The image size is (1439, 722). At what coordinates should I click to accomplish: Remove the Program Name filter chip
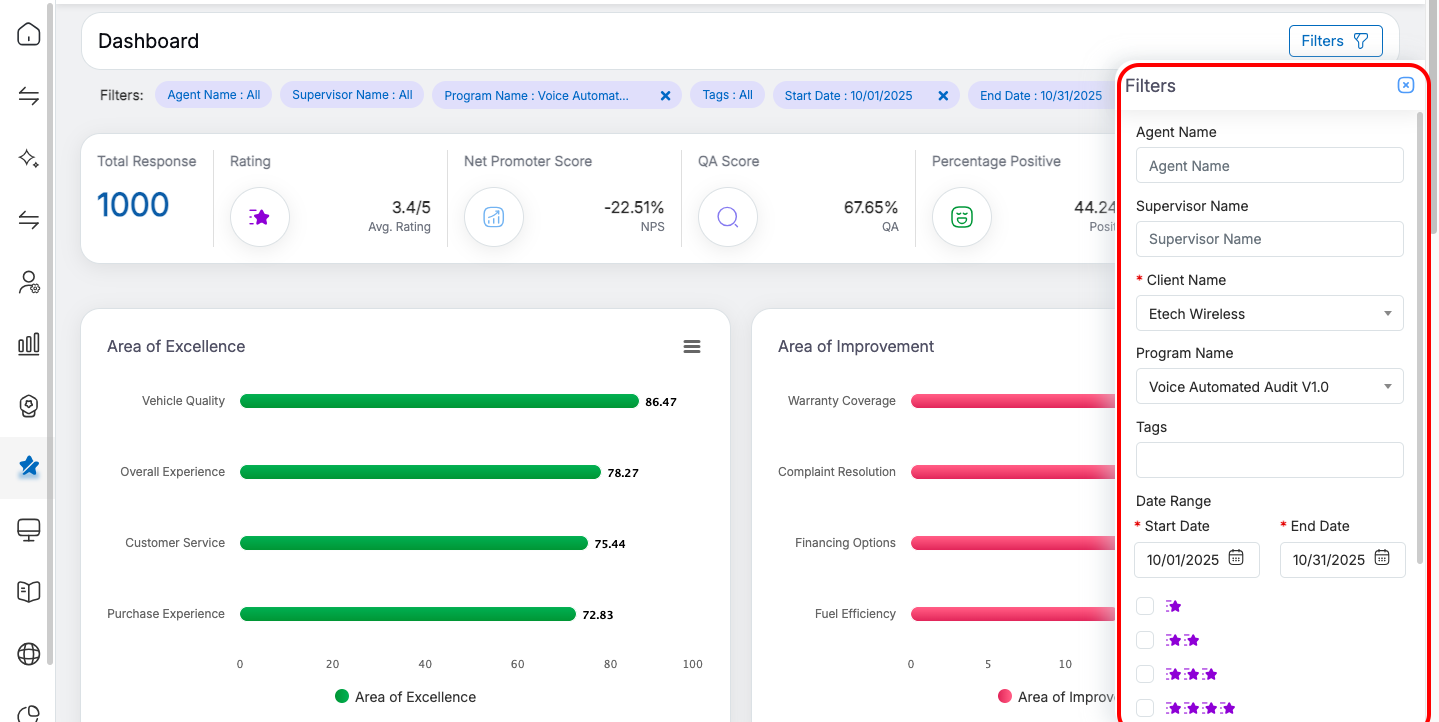665,96
